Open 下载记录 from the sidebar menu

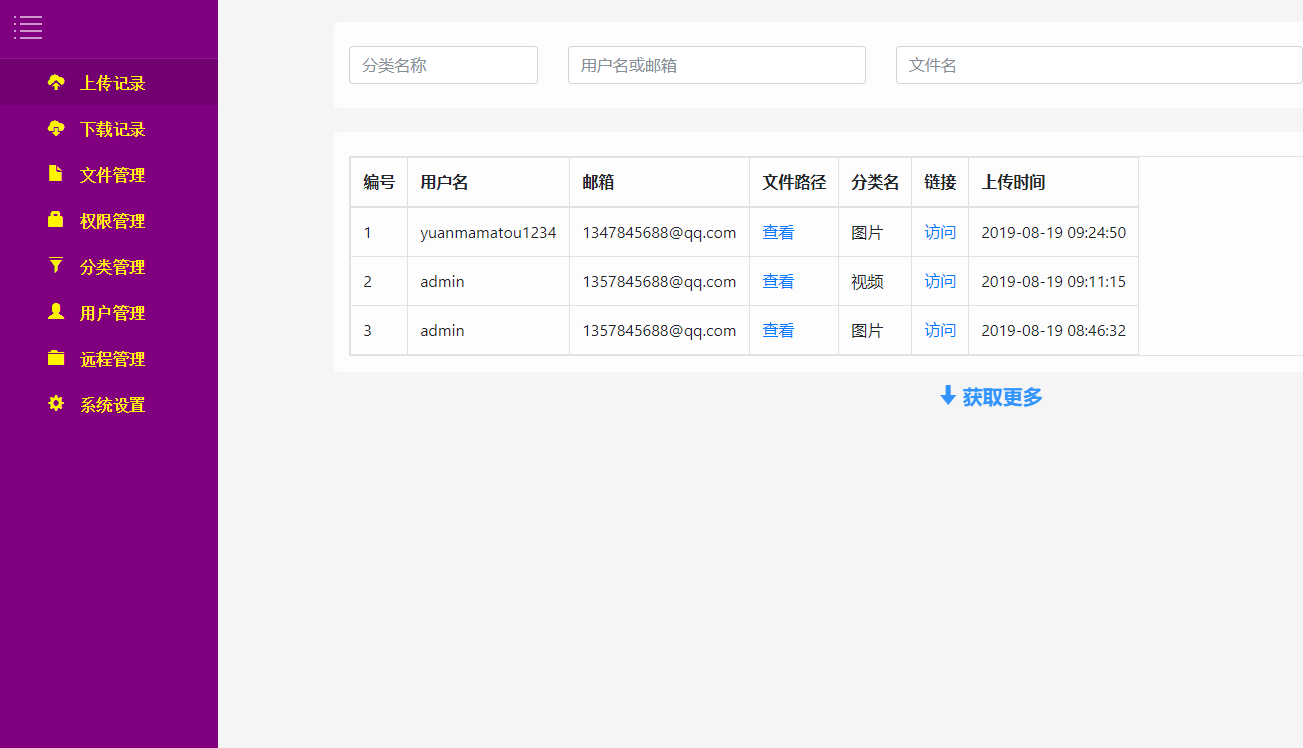(112, 129)
